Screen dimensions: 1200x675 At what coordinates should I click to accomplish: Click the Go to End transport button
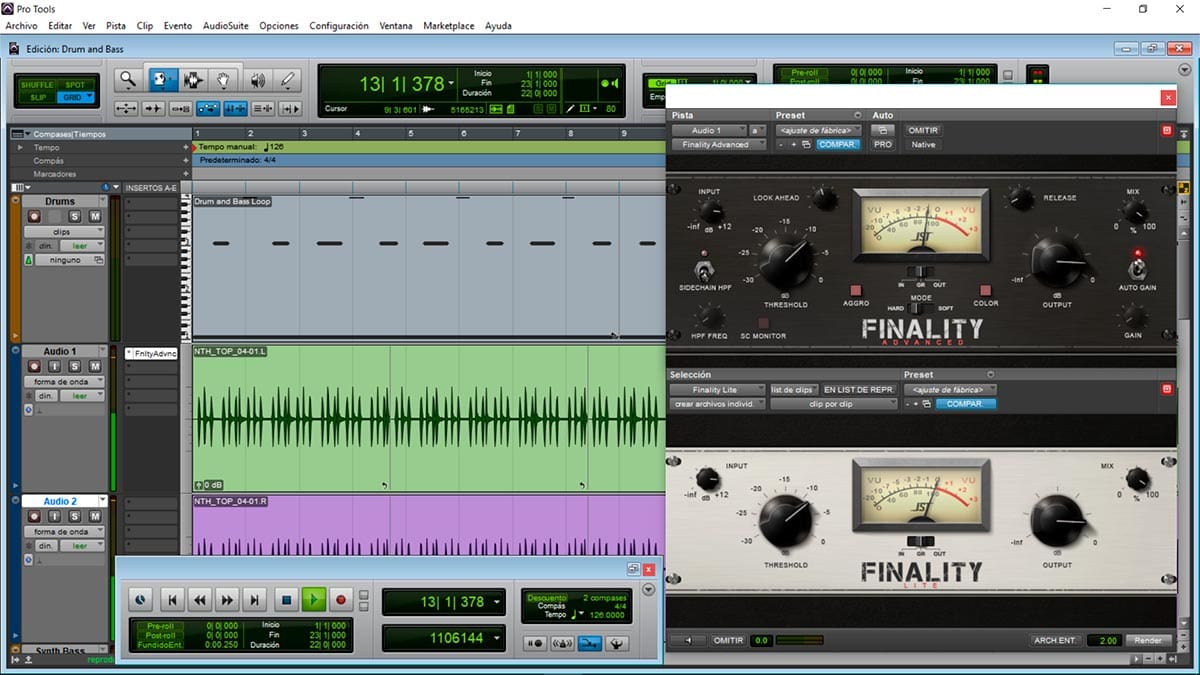click(x=256, y=600)
